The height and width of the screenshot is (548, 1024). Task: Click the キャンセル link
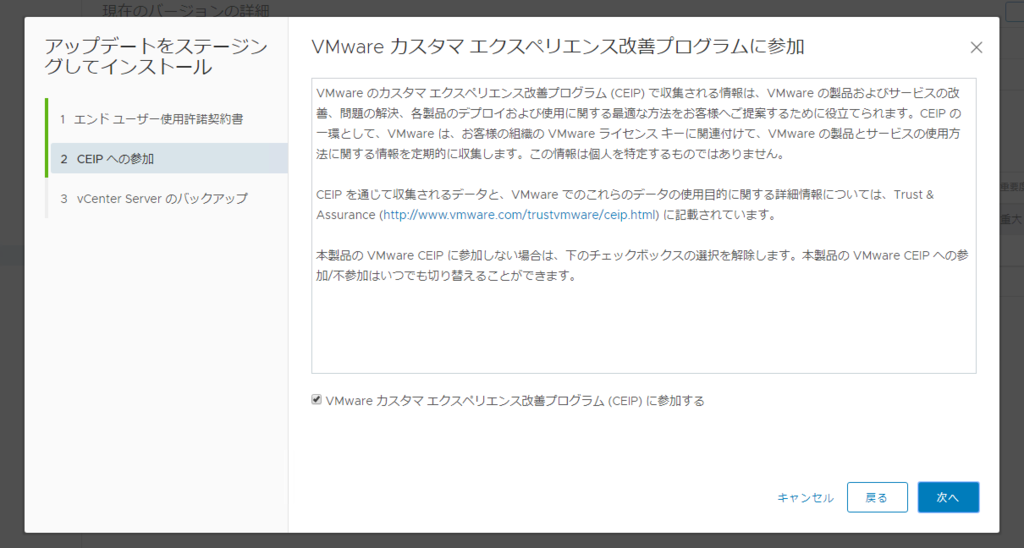(x=805, y=498)
